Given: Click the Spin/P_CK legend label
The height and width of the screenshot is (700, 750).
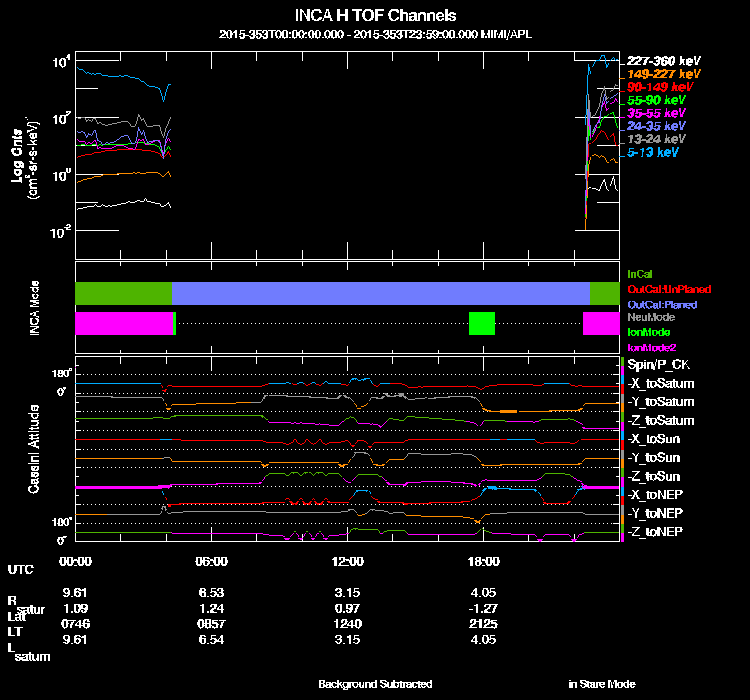Looking at the screenshot, I should pos(658,365).
